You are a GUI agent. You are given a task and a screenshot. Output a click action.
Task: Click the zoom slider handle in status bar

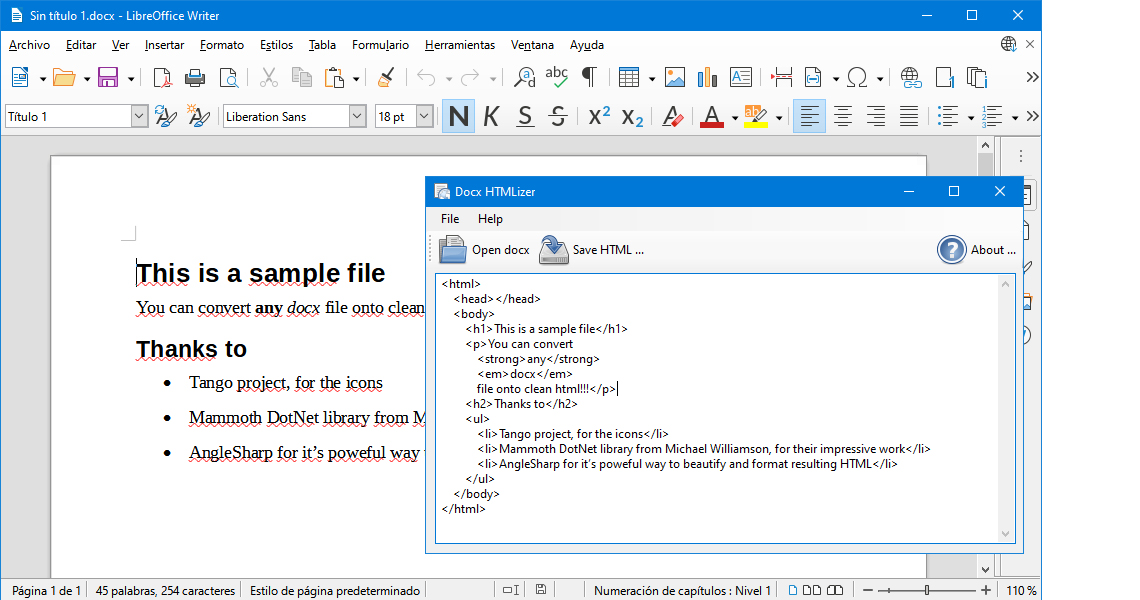tap(927, 591)
